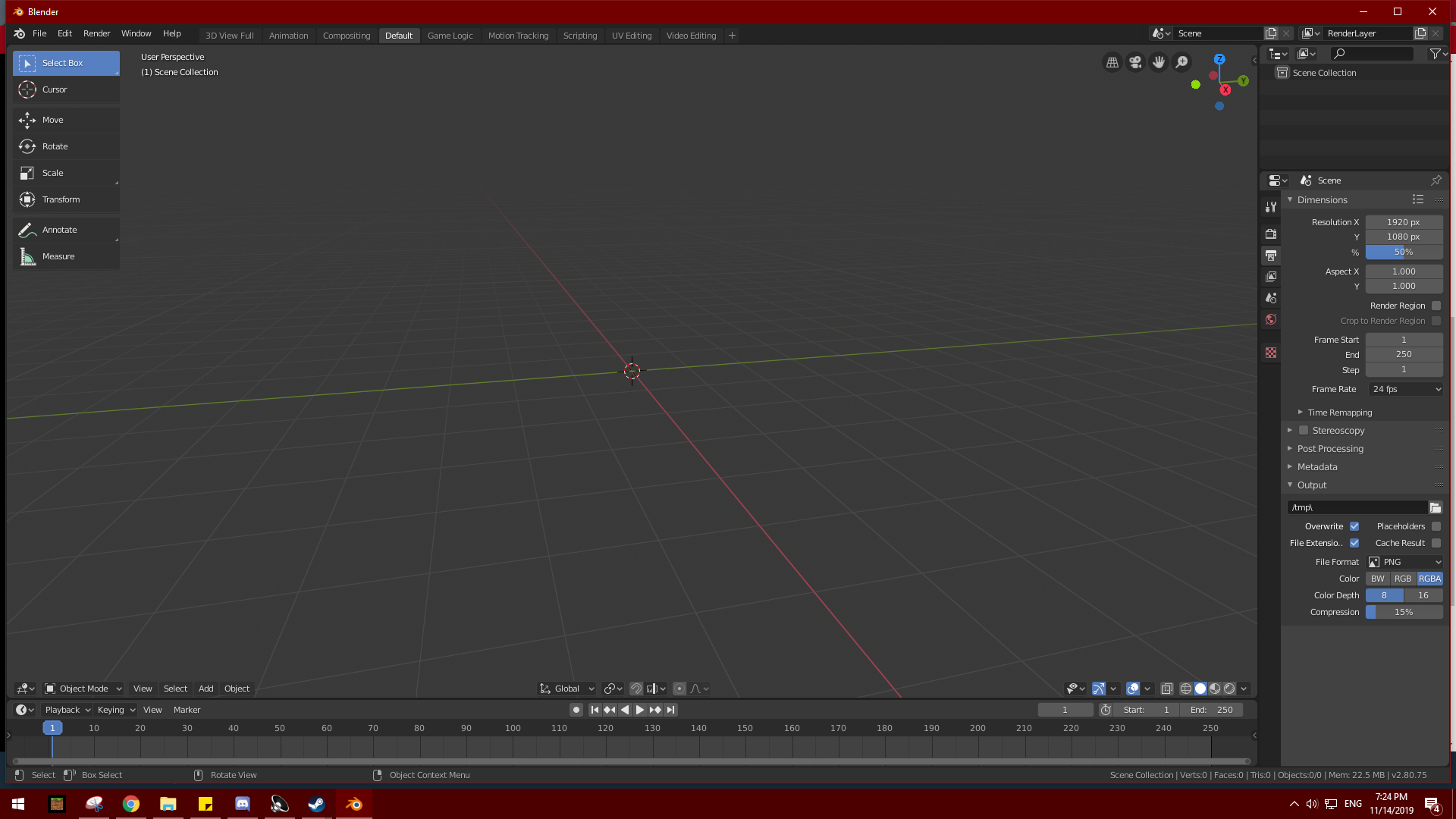Open Google Chrome from the taskbar

(x=131, y=804)
